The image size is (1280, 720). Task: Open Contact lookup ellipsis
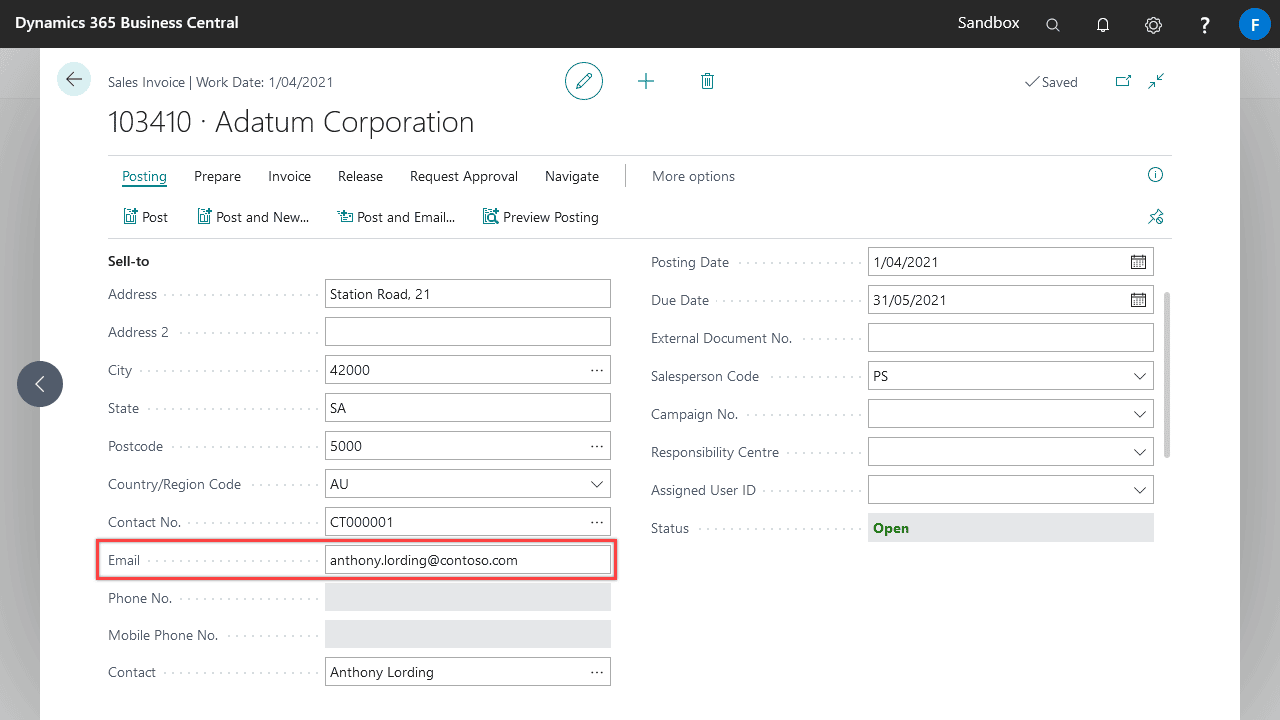(x=597, y=672)
